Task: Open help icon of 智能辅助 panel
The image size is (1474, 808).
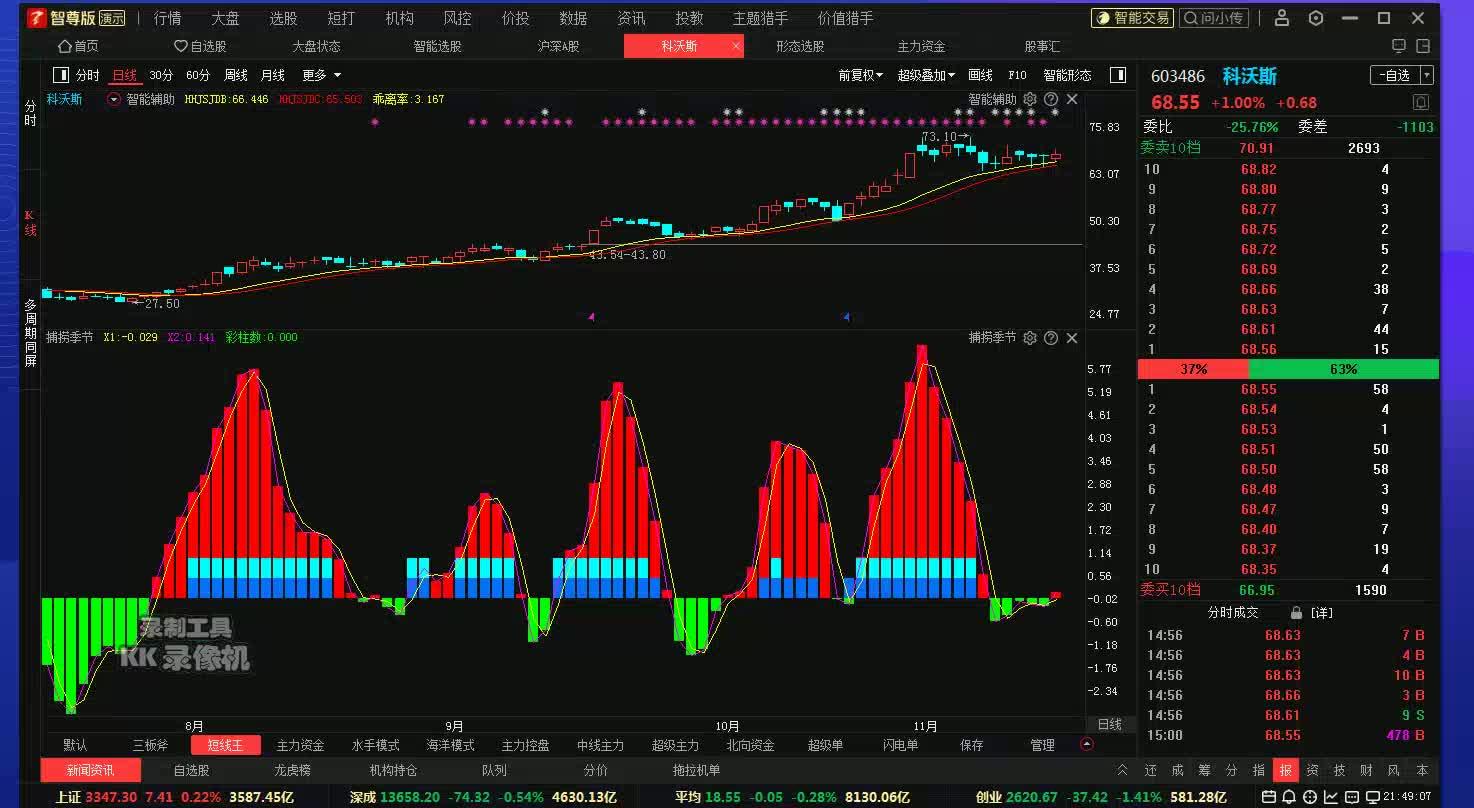Action: coord(1051,99)
